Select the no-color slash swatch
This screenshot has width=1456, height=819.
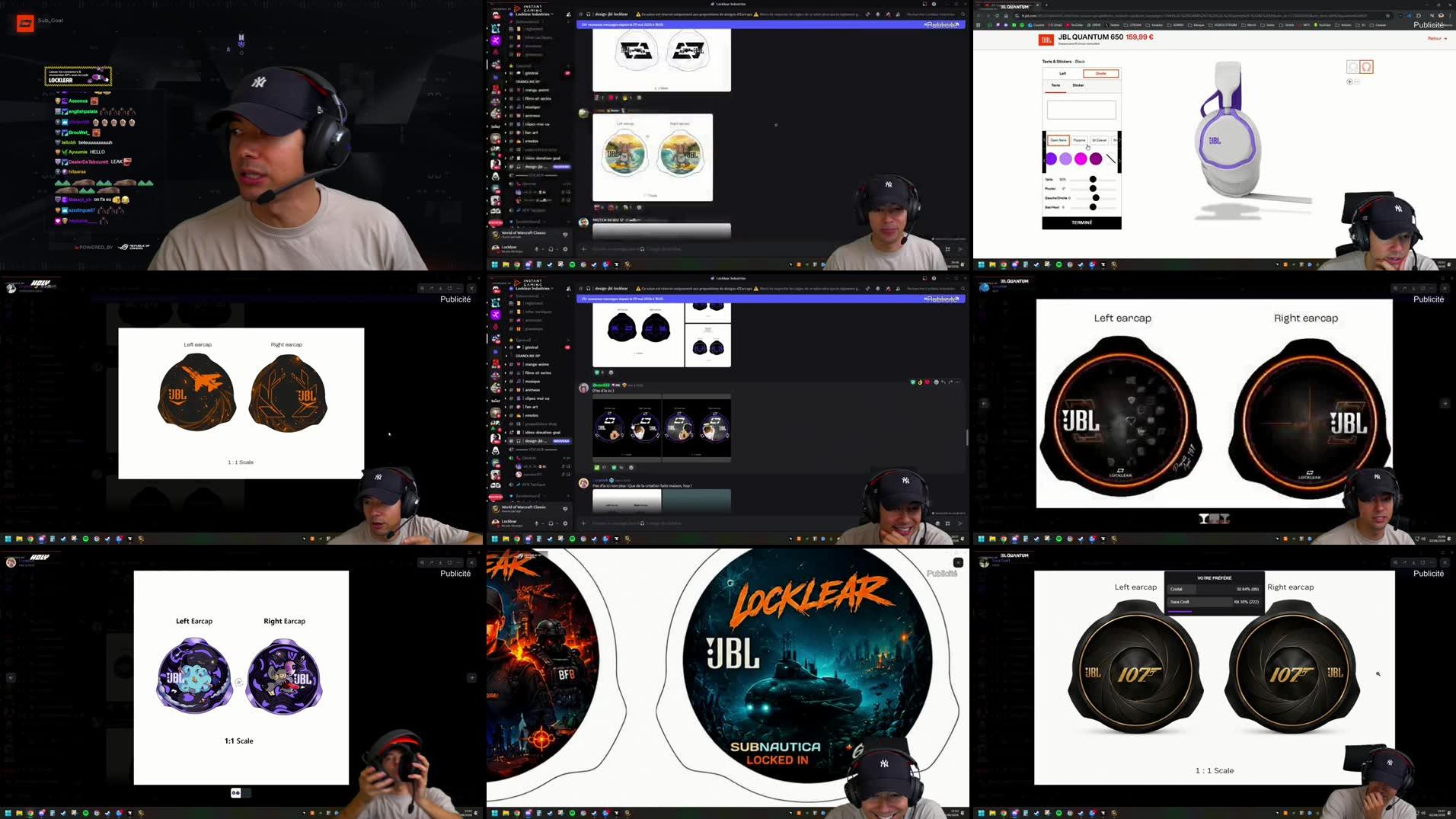[1110, 158]
